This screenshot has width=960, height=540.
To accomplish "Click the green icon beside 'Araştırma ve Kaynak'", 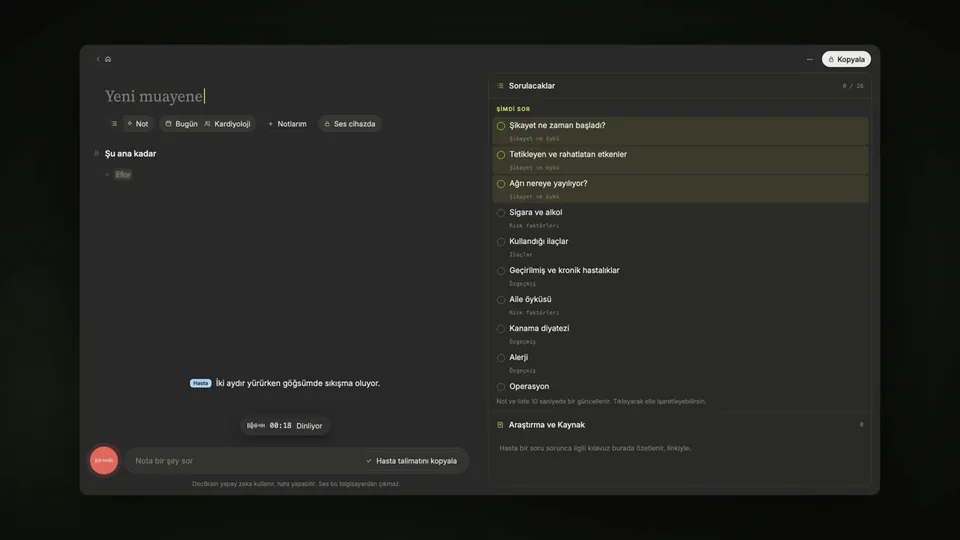I will pos(500,425).
